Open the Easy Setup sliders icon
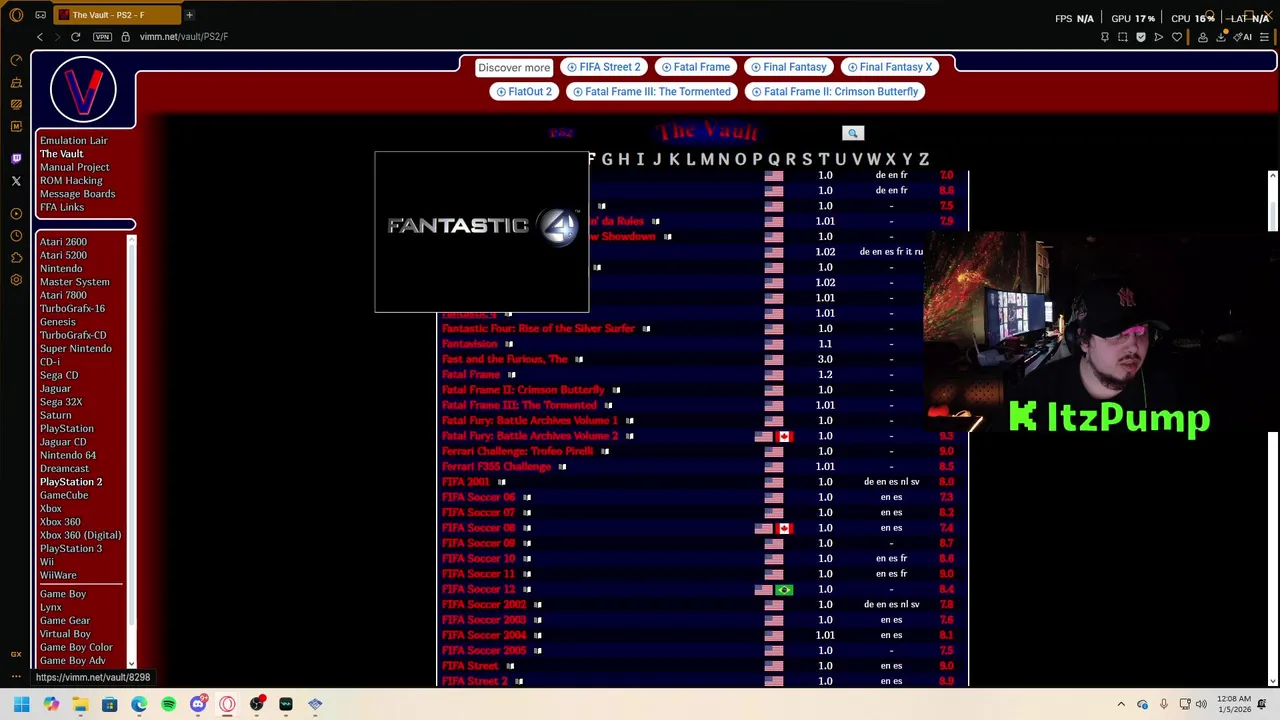 pyautogui.click(x=1265, y=37)
